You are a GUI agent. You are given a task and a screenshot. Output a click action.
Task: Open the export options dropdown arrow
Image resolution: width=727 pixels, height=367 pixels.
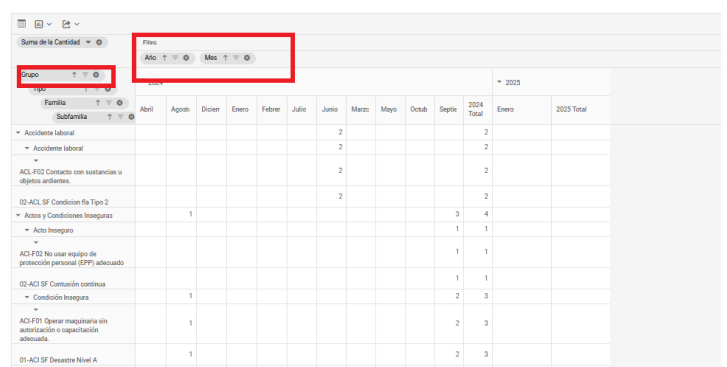tap(77, 24)
